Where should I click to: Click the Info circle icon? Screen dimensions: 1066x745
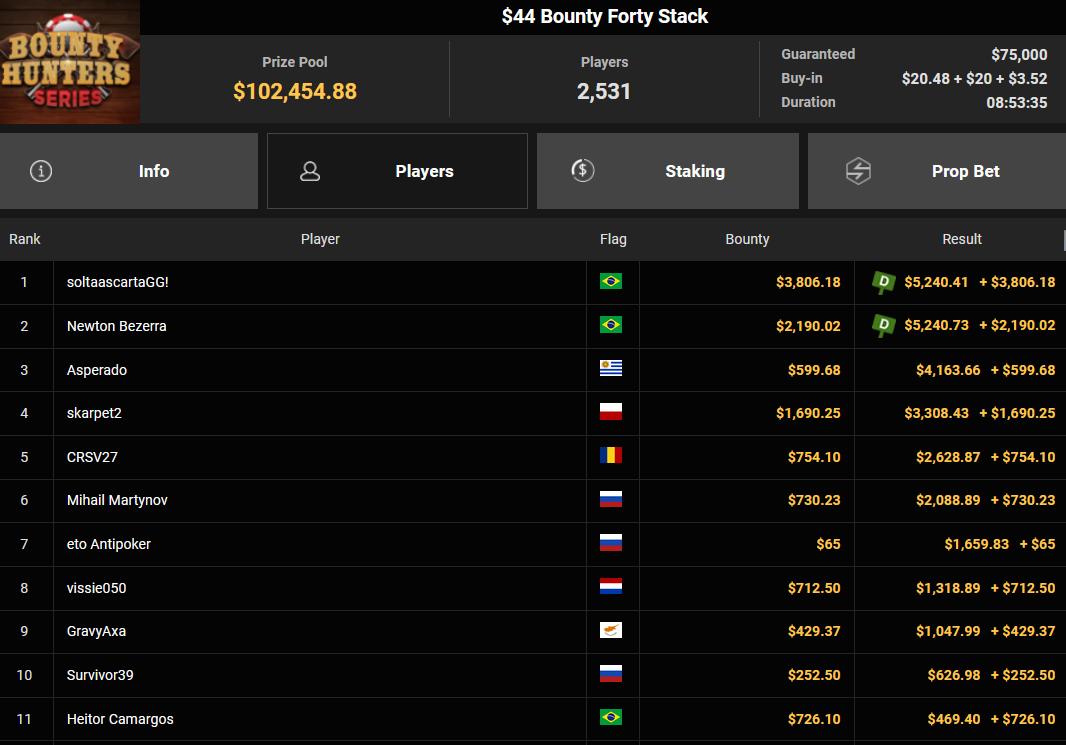[41, 171]
